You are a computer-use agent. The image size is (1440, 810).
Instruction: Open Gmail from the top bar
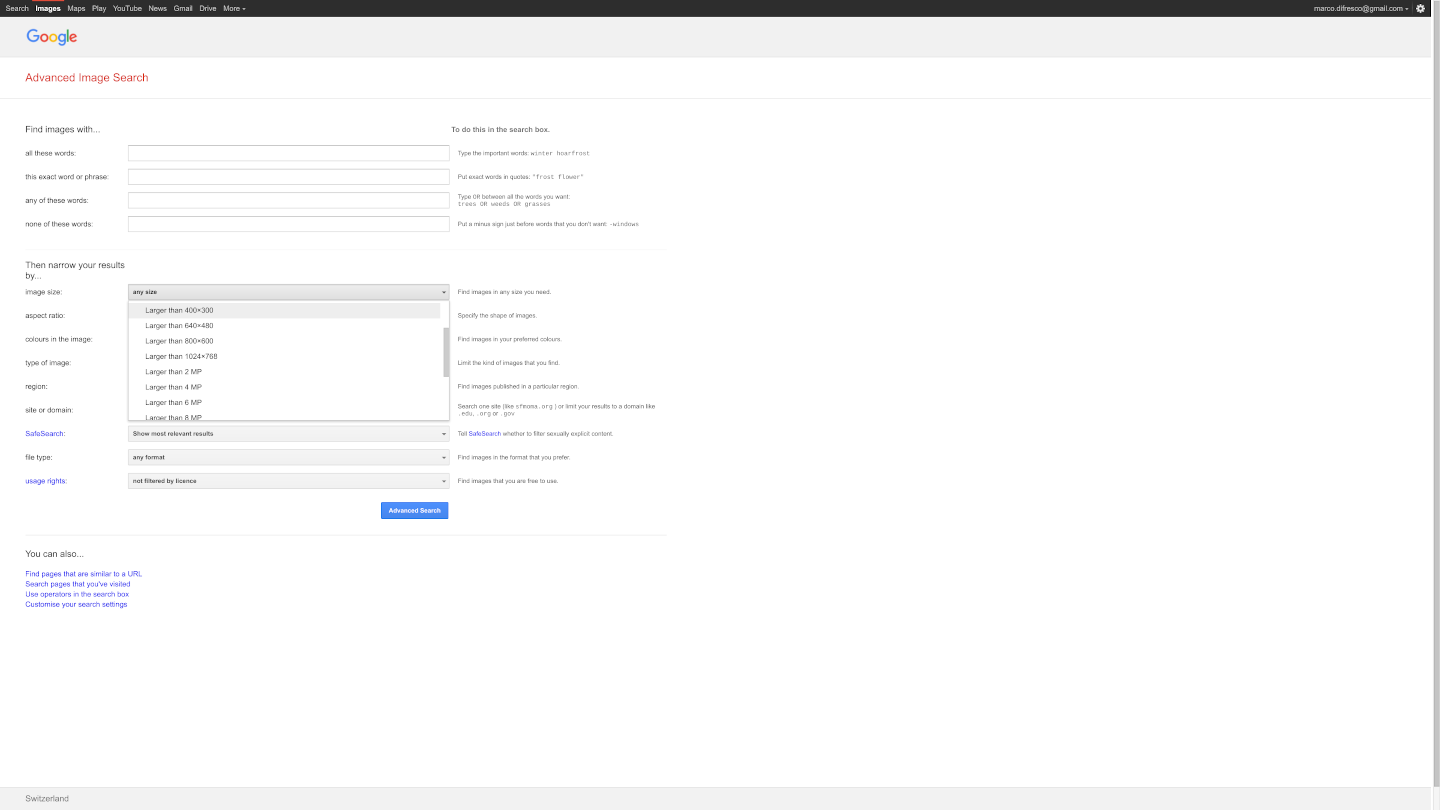[183, 8]
